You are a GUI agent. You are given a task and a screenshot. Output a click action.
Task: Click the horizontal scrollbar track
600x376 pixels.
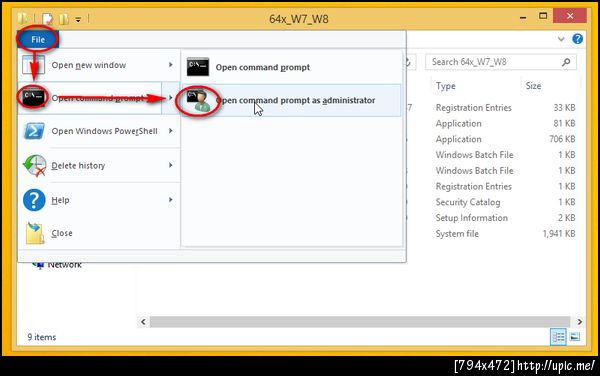click(360, 322)
